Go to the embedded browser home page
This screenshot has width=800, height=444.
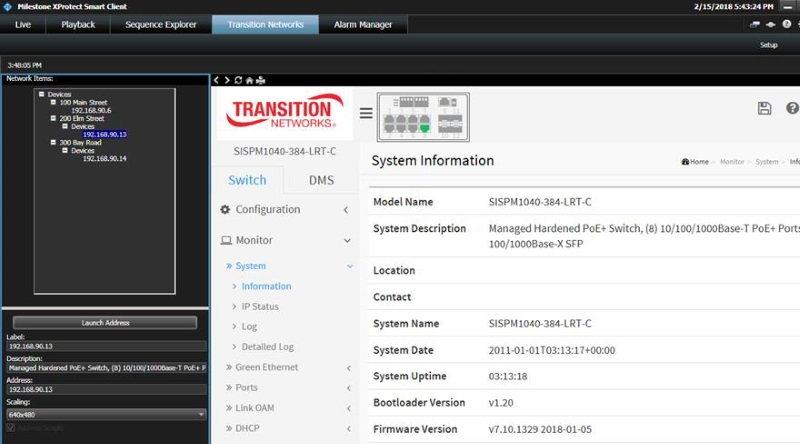point(249,80)
